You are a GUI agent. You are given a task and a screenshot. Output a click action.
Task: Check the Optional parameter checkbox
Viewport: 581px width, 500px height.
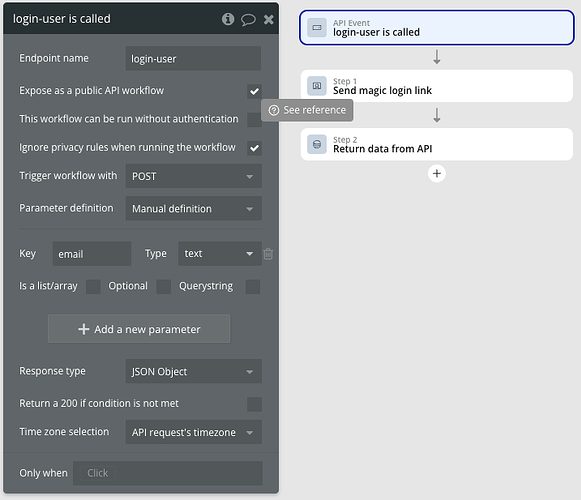tap(163, 287)
